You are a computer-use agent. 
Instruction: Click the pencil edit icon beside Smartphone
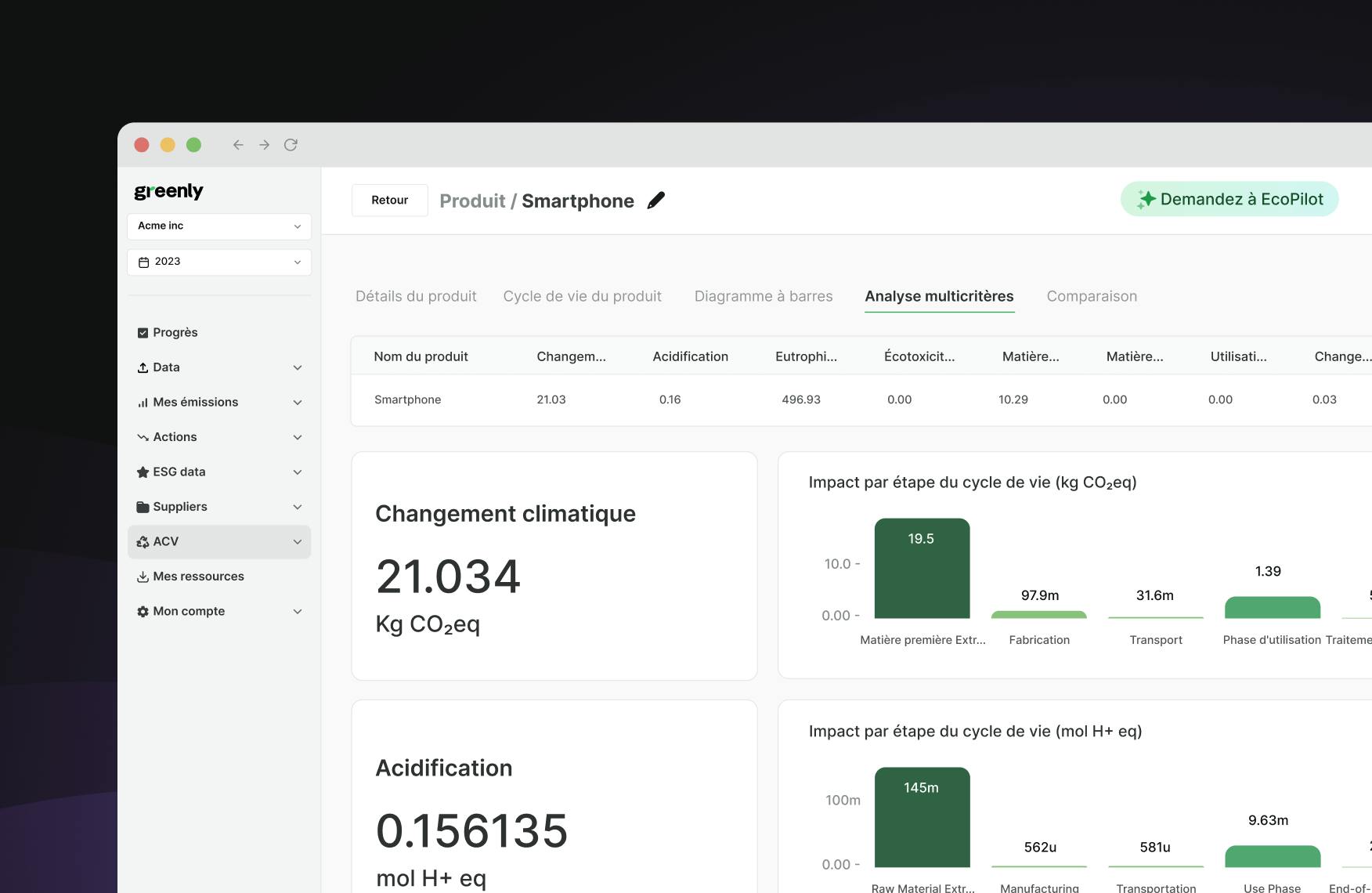[x=656, y=201]
